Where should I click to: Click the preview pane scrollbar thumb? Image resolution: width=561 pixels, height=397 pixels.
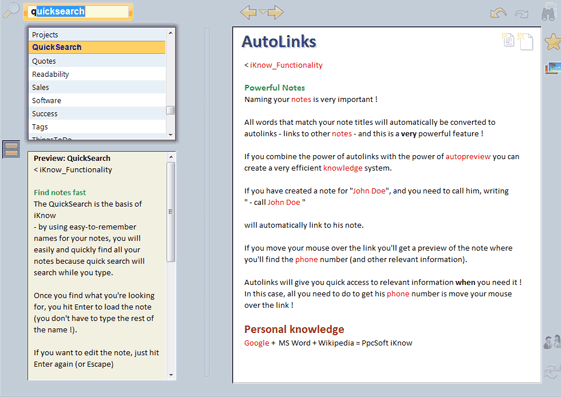click(171, 212)
